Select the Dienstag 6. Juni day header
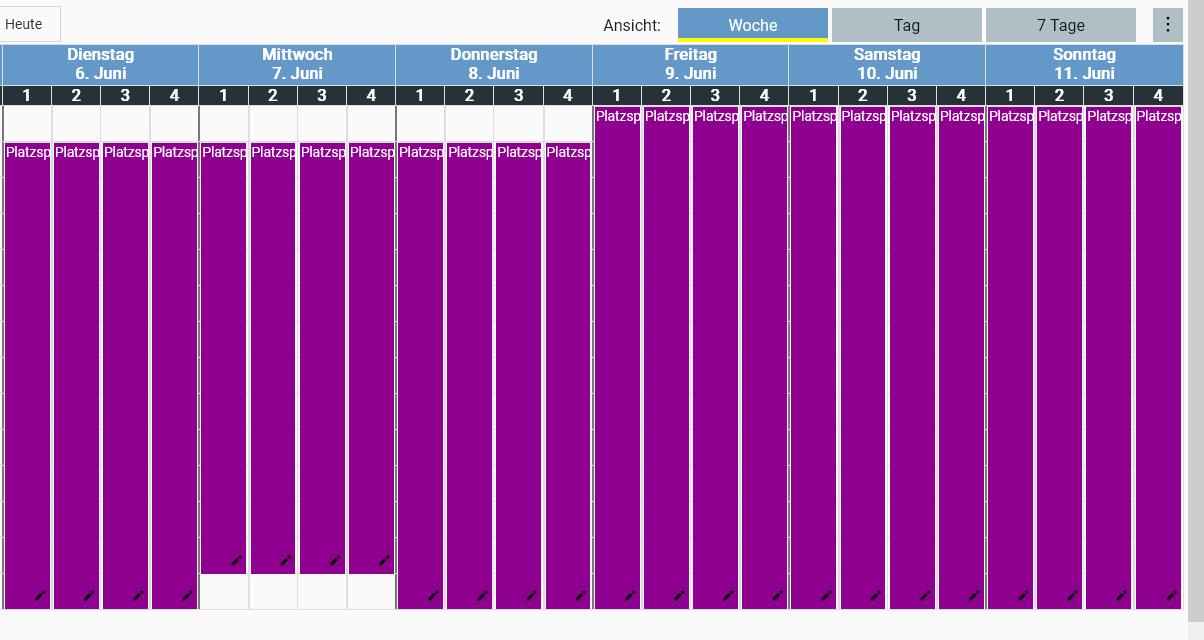This screenshot has width=1204, height=640. pos(100,64)
